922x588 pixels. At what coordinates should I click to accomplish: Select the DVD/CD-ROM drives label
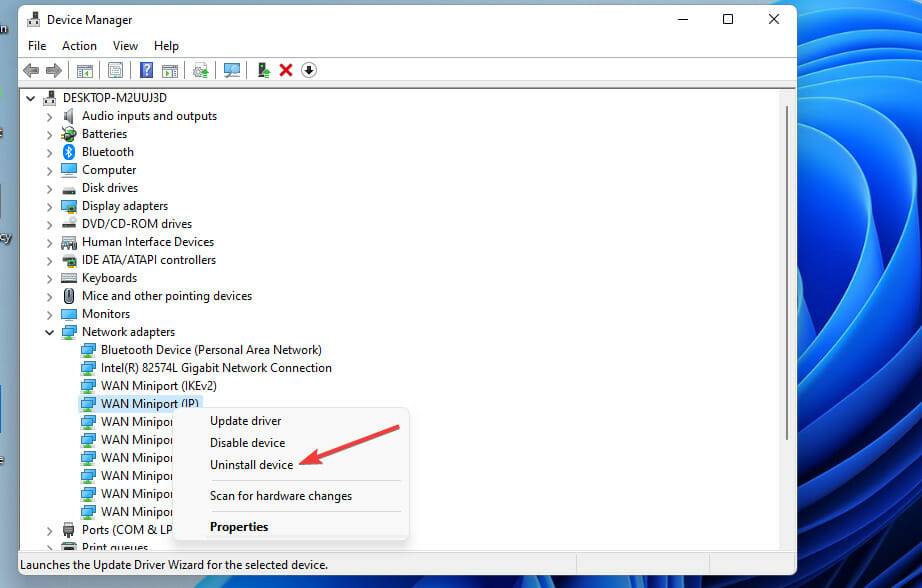pos(137,224)
